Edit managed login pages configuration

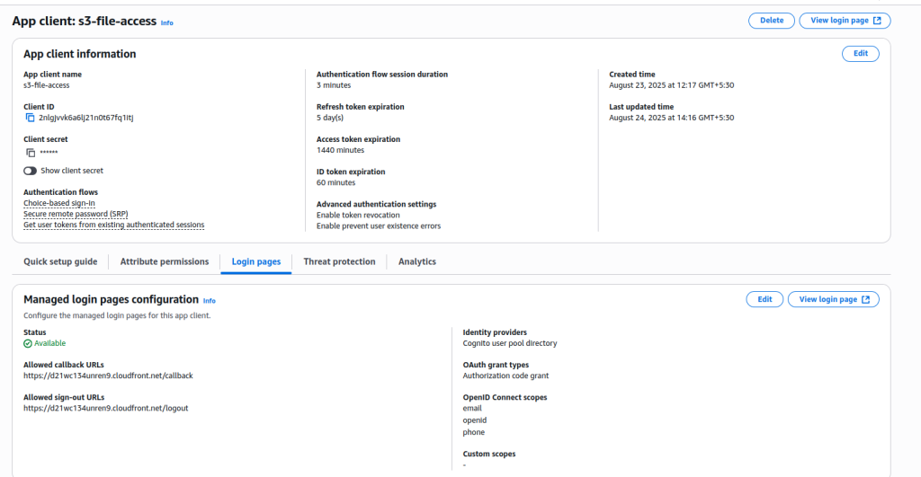click(764, 299)
